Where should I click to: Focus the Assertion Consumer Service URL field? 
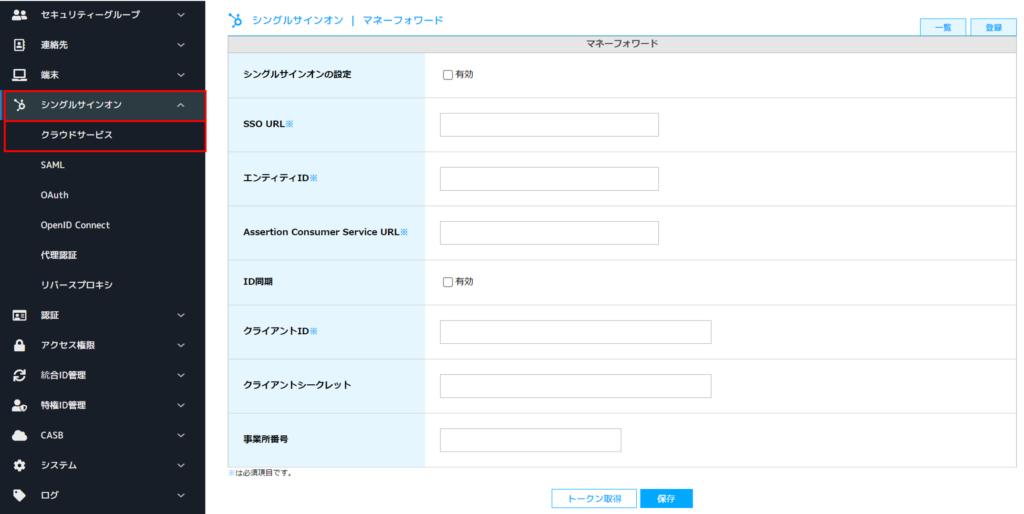(x=549, y=233)
